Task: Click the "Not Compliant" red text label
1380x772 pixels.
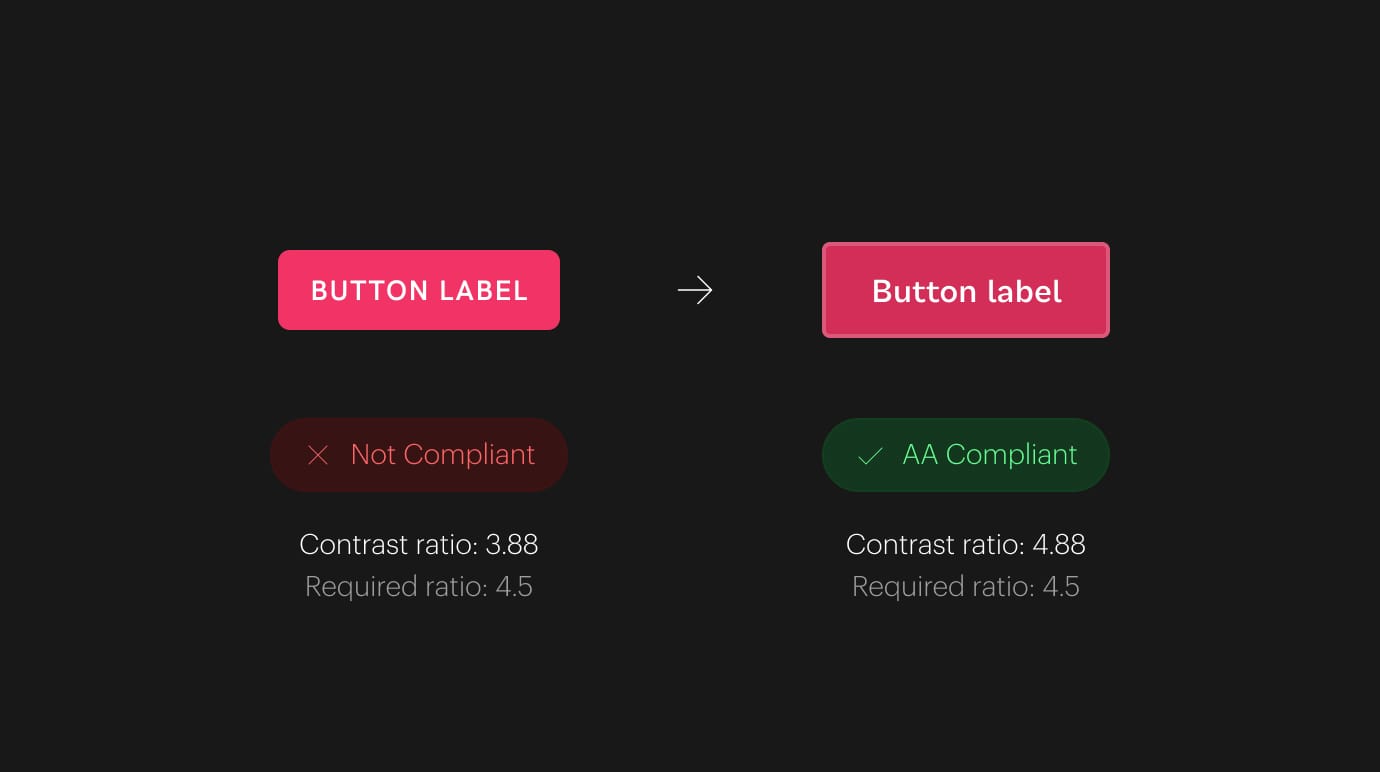Action: coord(443,454)
